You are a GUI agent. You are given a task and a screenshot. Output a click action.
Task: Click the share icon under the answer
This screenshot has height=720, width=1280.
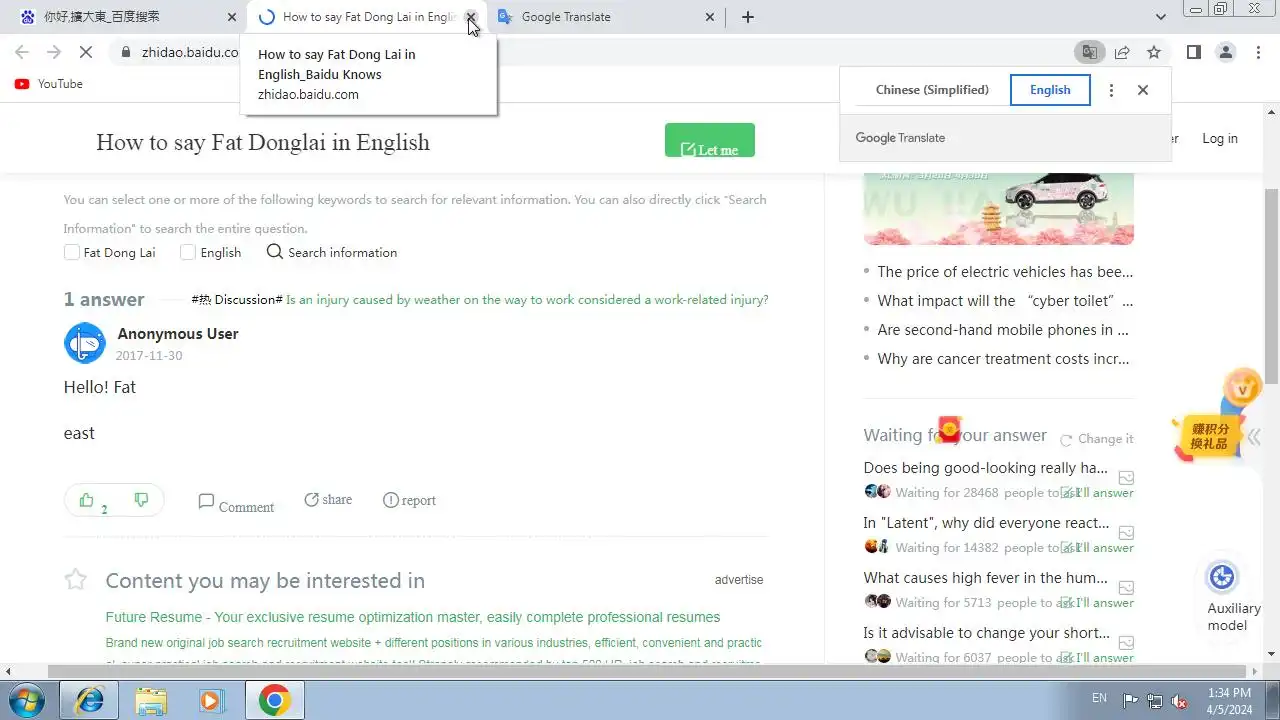tap(312, 499)
